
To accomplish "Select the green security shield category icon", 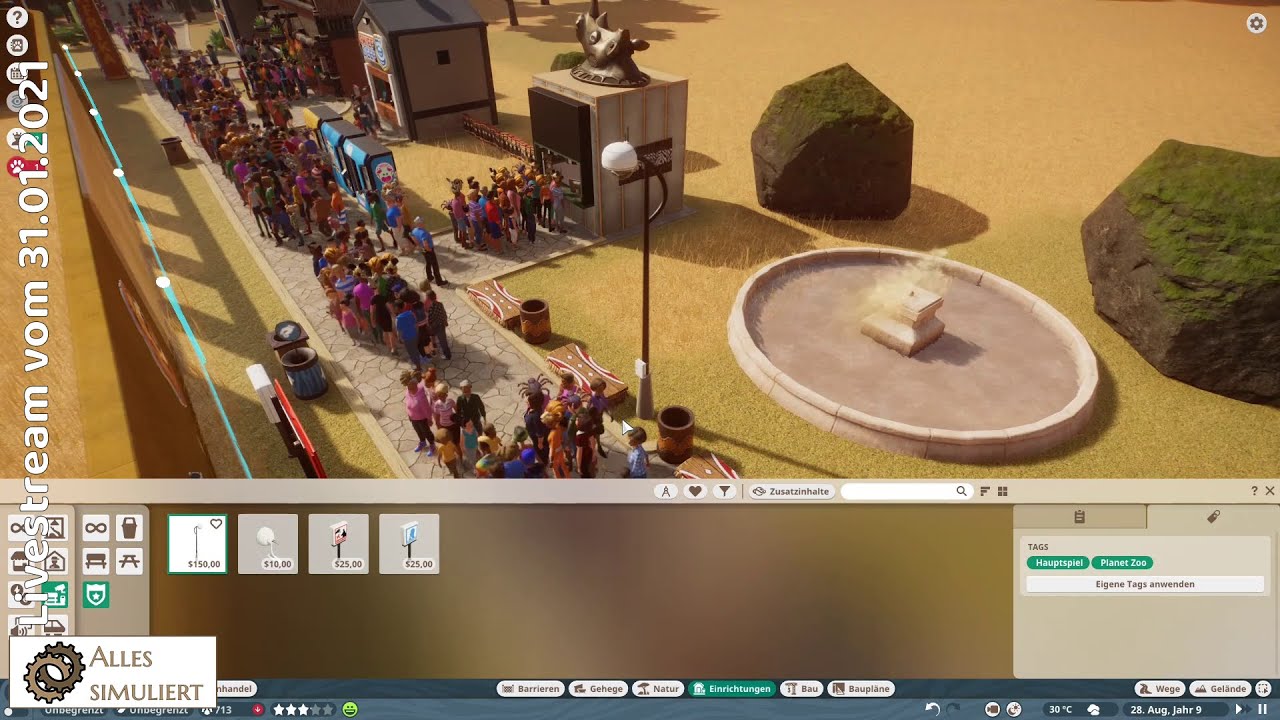I will [96, 595].
